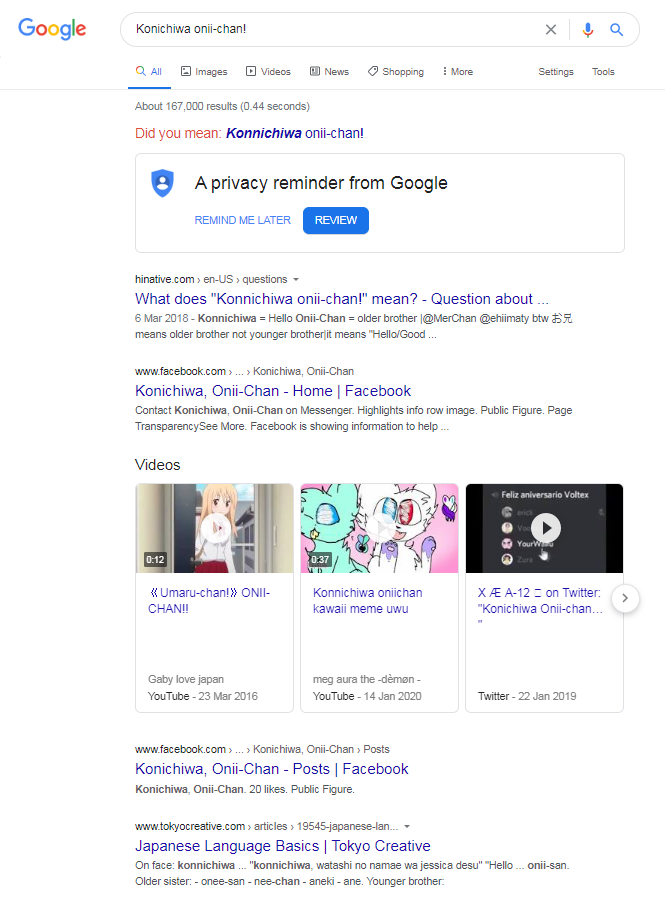Click the Konnichiwa onii-chan! suggested spelling link
Image resolution: width=665 pixels, height=911 pixels.
[294, 133]
